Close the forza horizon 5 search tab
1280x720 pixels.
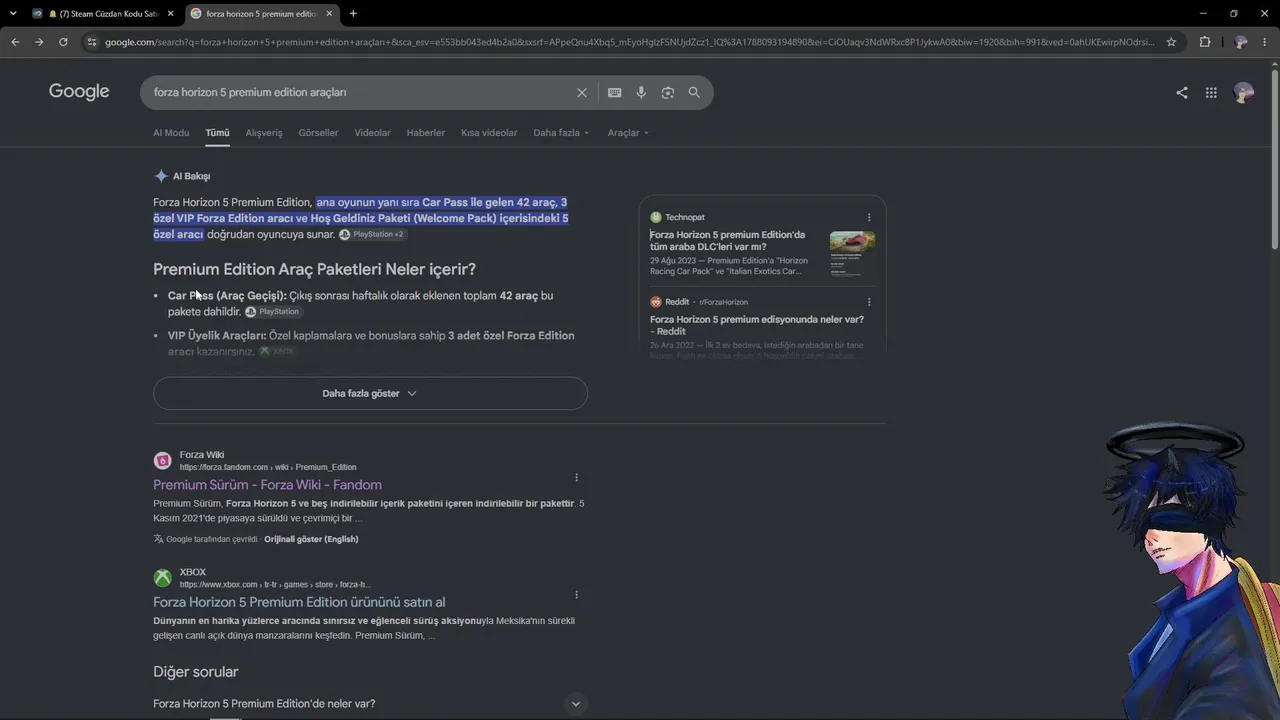(x=329, y=14)
